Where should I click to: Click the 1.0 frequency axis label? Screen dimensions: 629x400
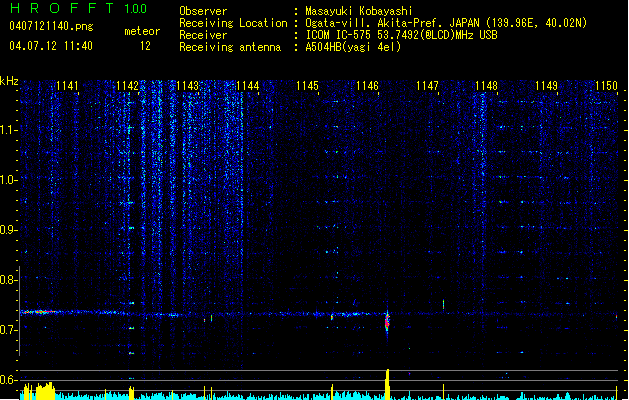[8, 180]
